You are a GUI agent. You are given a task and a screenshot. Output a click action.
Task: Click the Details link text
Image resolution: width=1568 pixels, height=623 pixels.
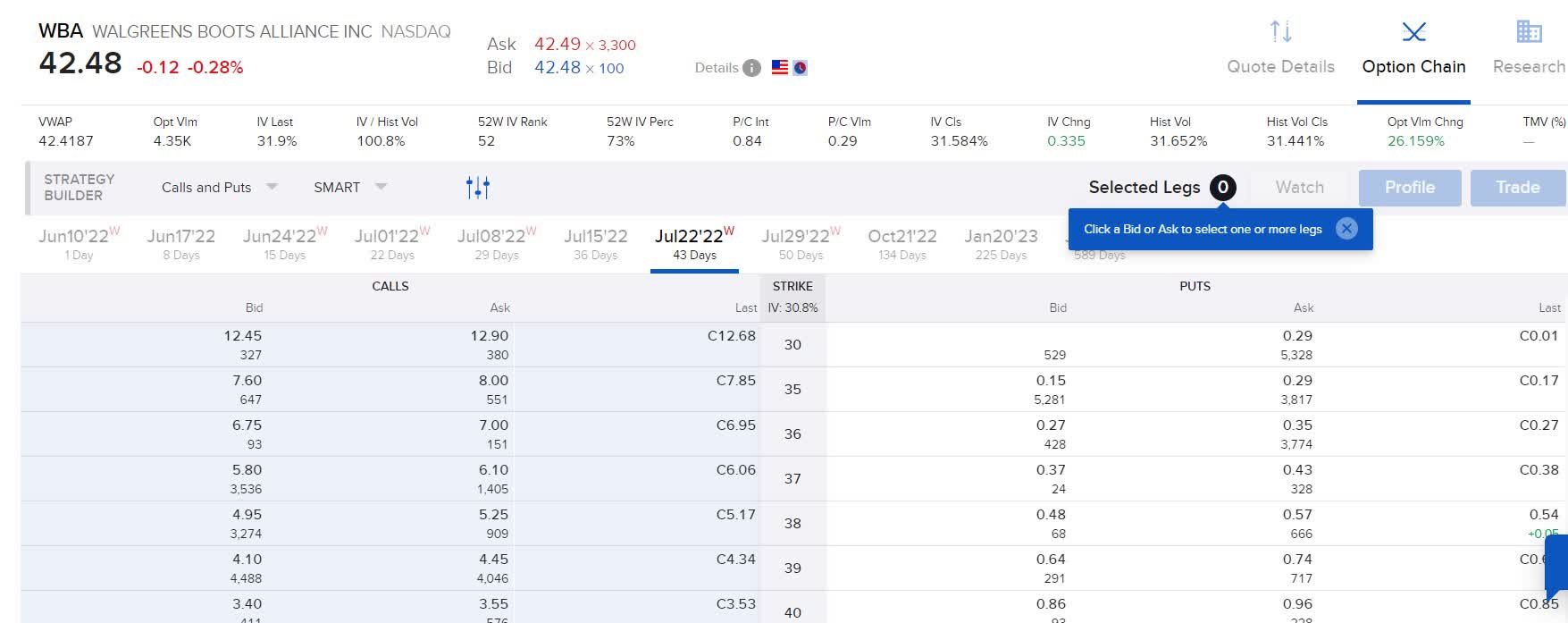(717, 68)
